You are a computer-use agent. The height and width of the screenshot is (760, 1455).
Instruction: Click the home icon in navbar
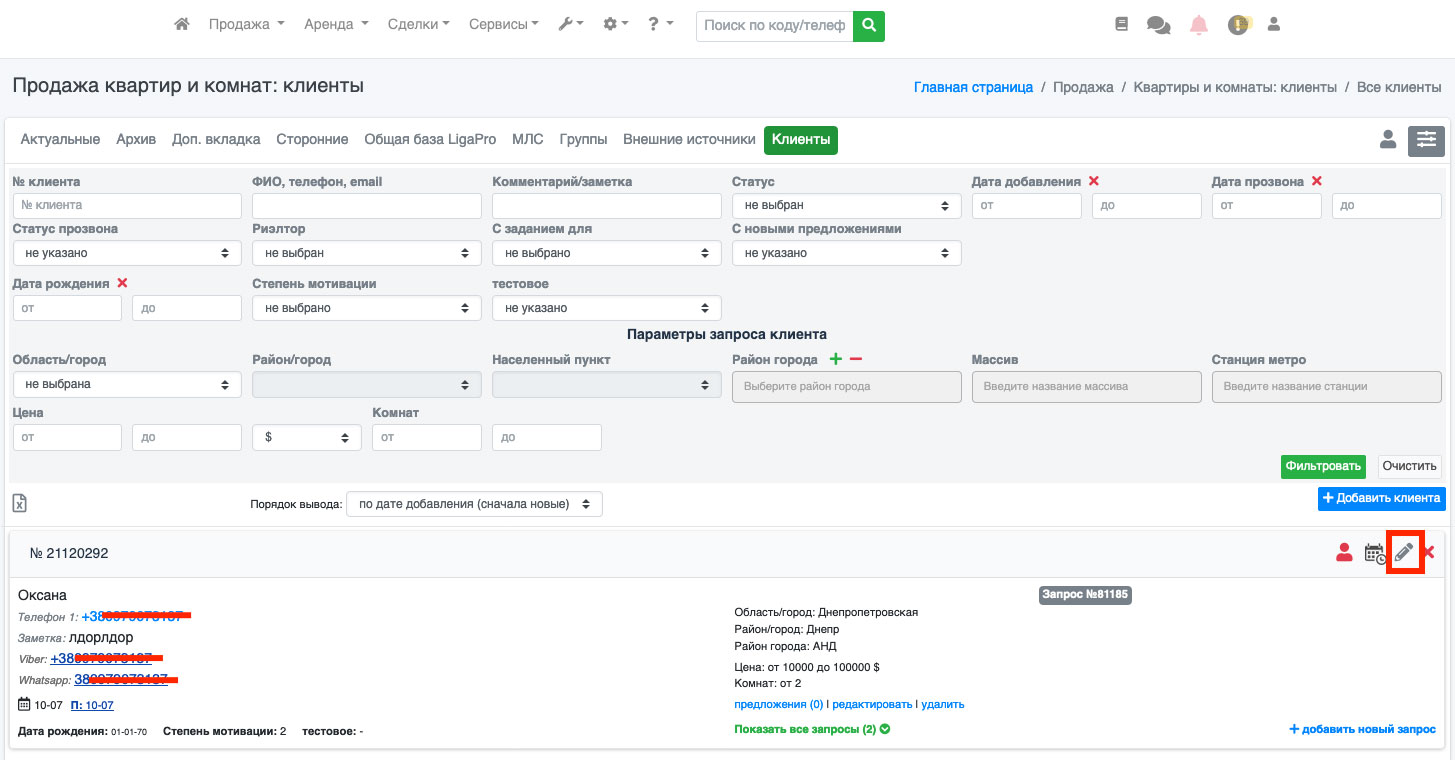pyautogui.click(x=182, y=25)
